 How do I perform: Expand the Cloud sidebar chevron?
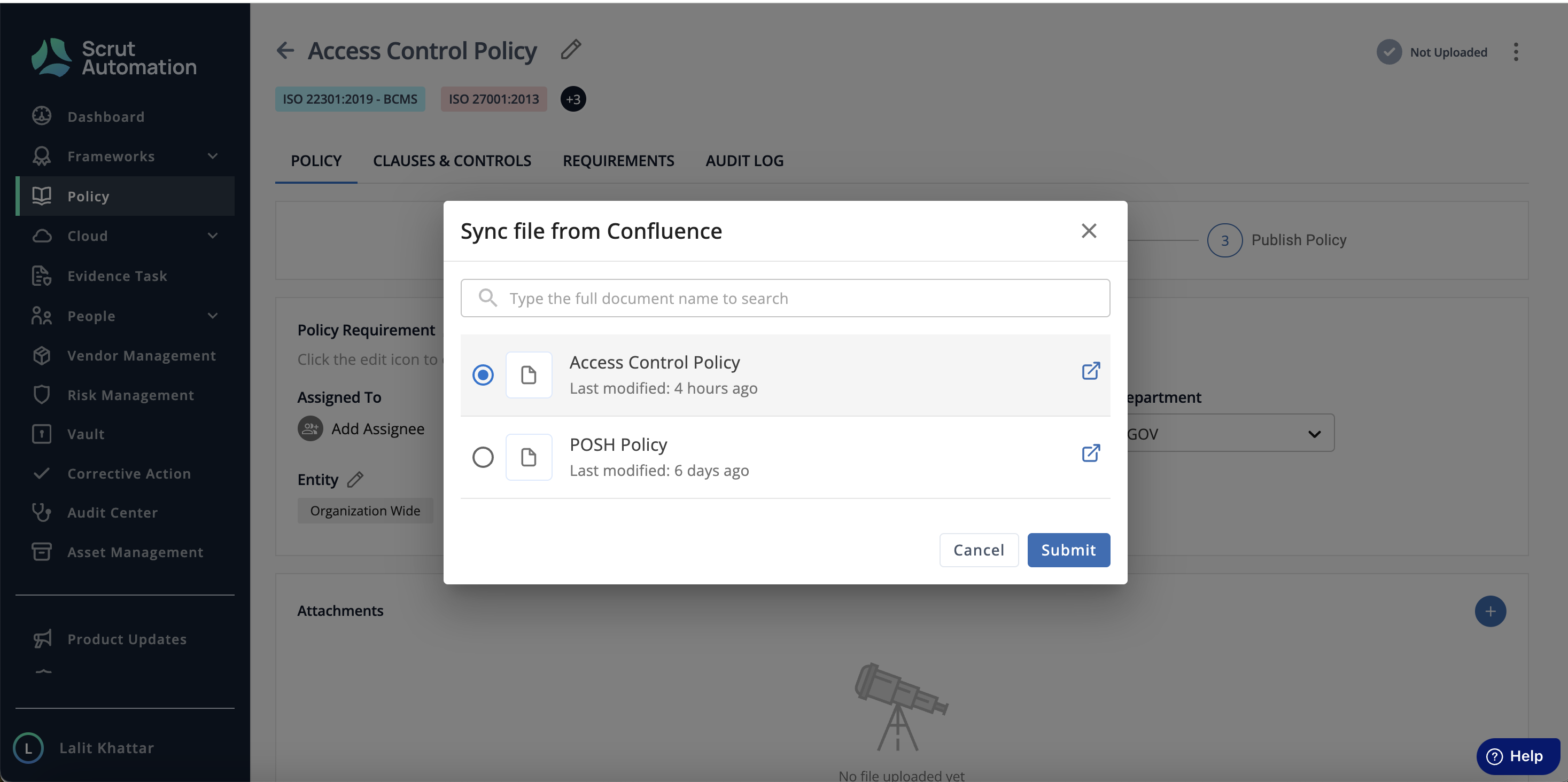click(x=213, y=236)
